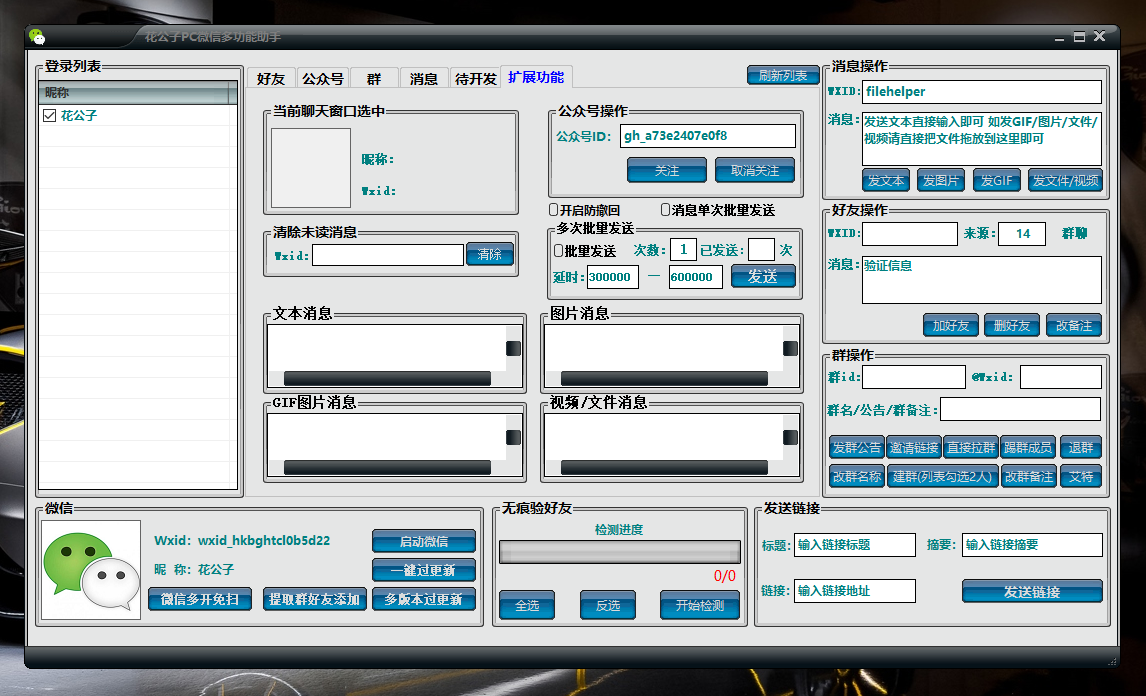
Task: Click the 昵称 column header
Action: coord(134,93)
